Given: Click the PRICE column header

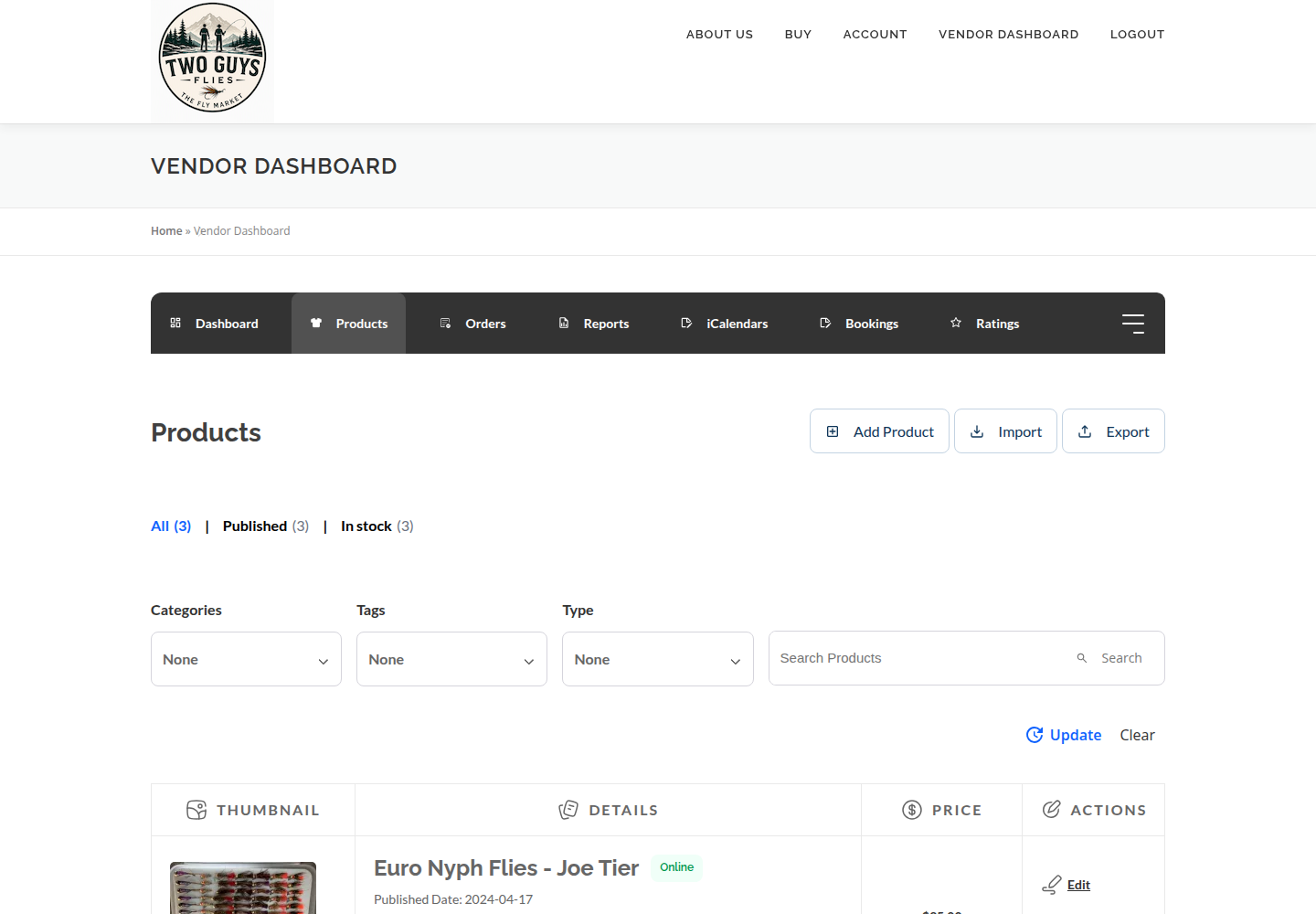Looking at the screenshot, I should [x=942, y=810].
